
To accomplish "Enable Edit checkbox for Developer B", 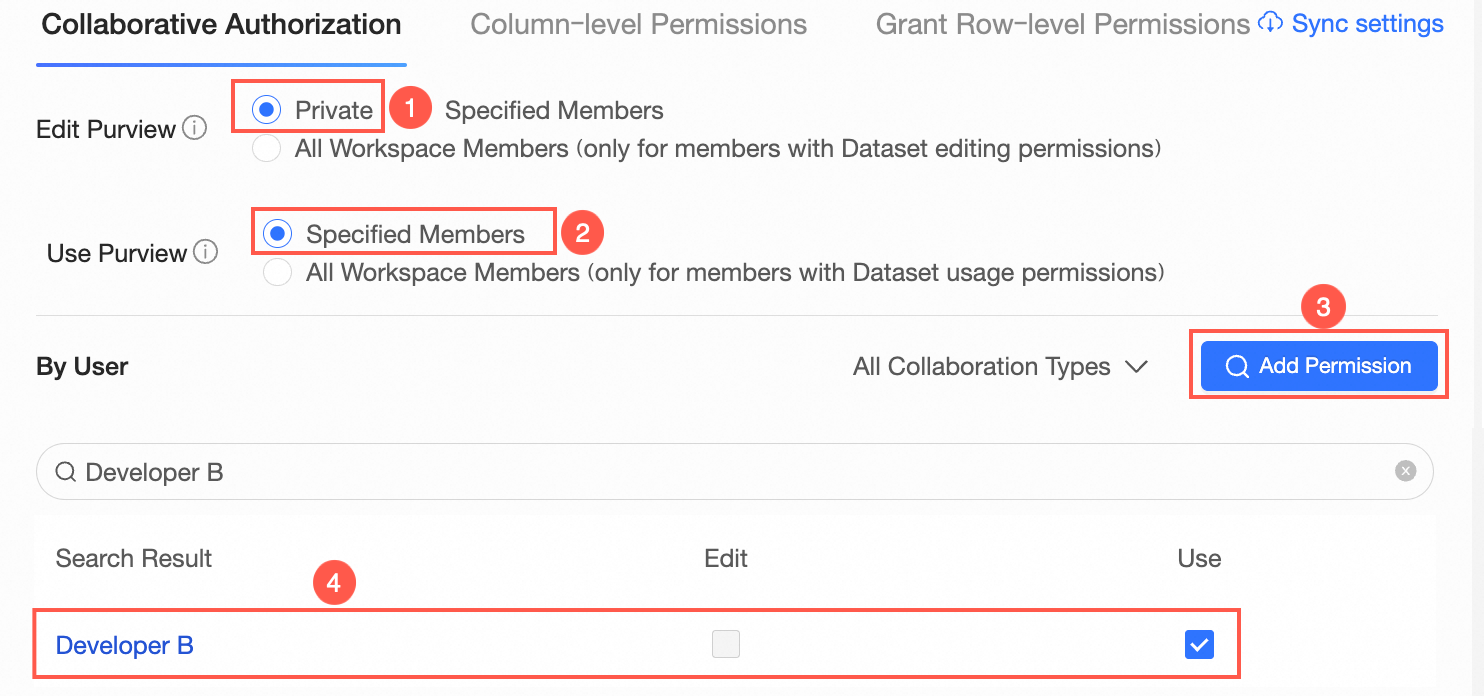I will 726,645.
